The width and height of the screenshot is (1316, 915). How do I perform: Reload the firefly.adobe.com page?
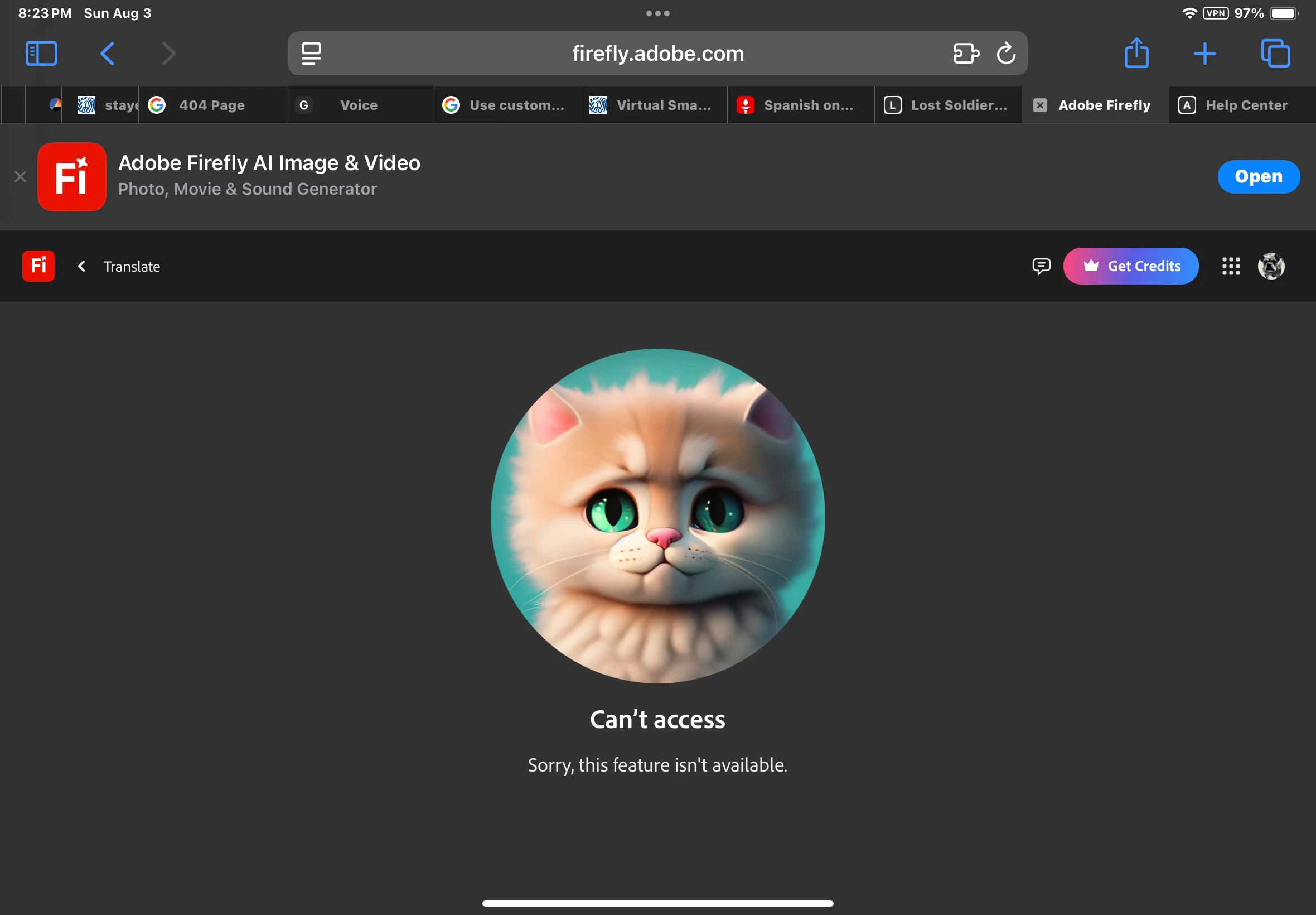coord(1006,54)
